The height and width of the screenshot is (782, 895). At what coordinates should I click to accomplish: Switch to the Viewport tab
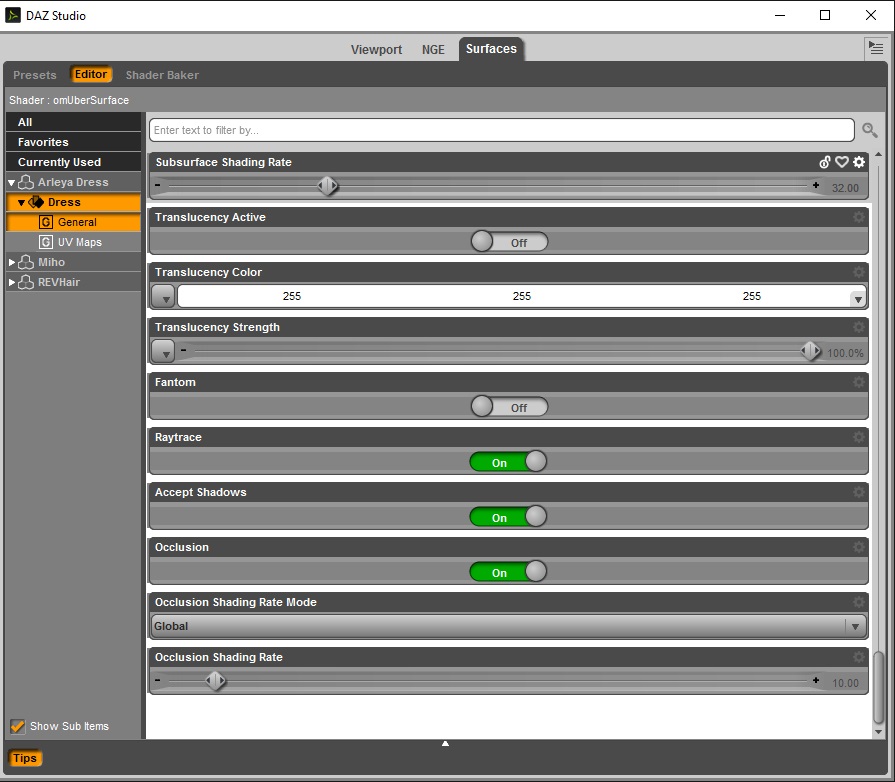(x=376, y=50)
